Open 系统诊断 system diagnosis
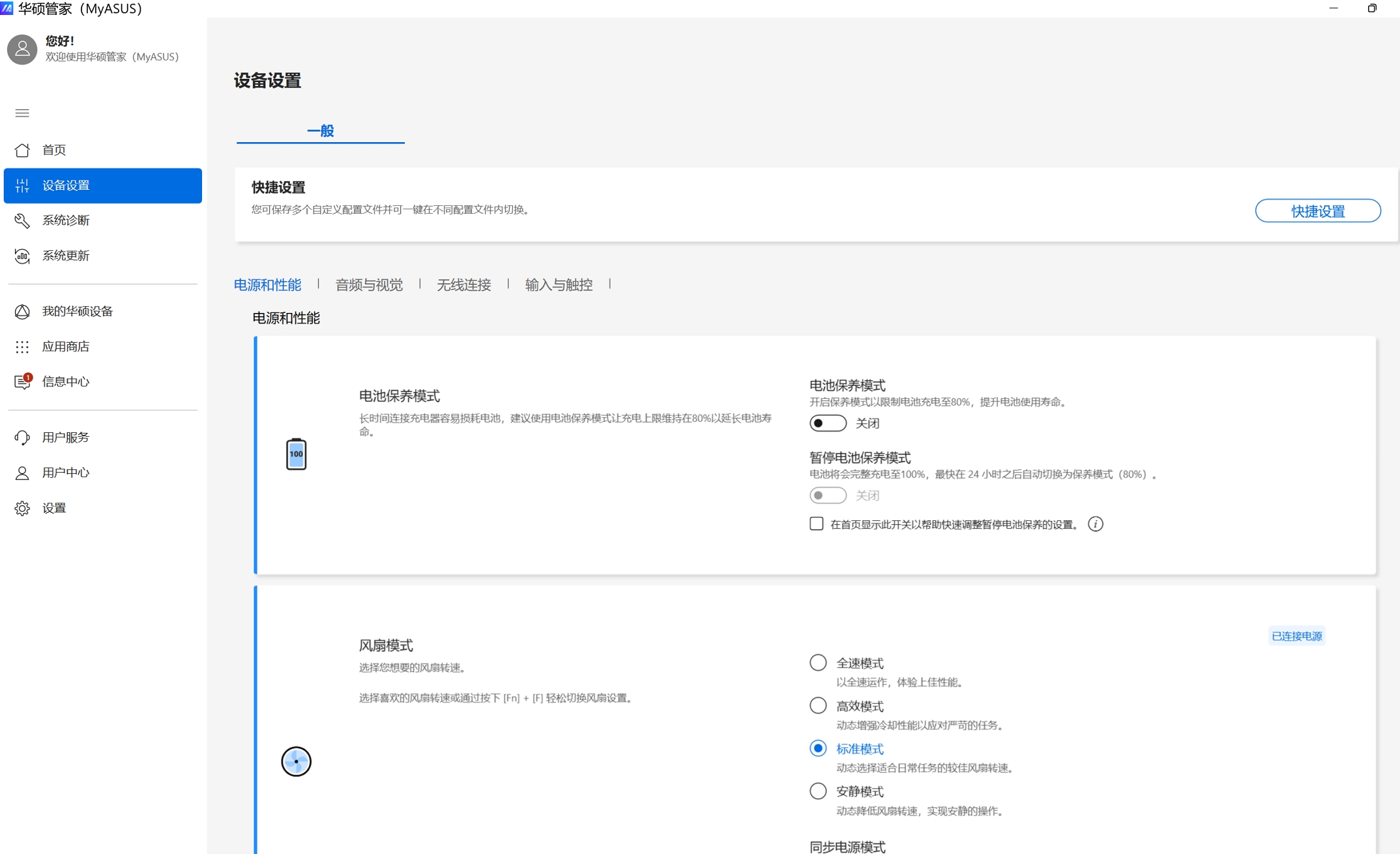The image size is (1400, 854). [65, 220]
